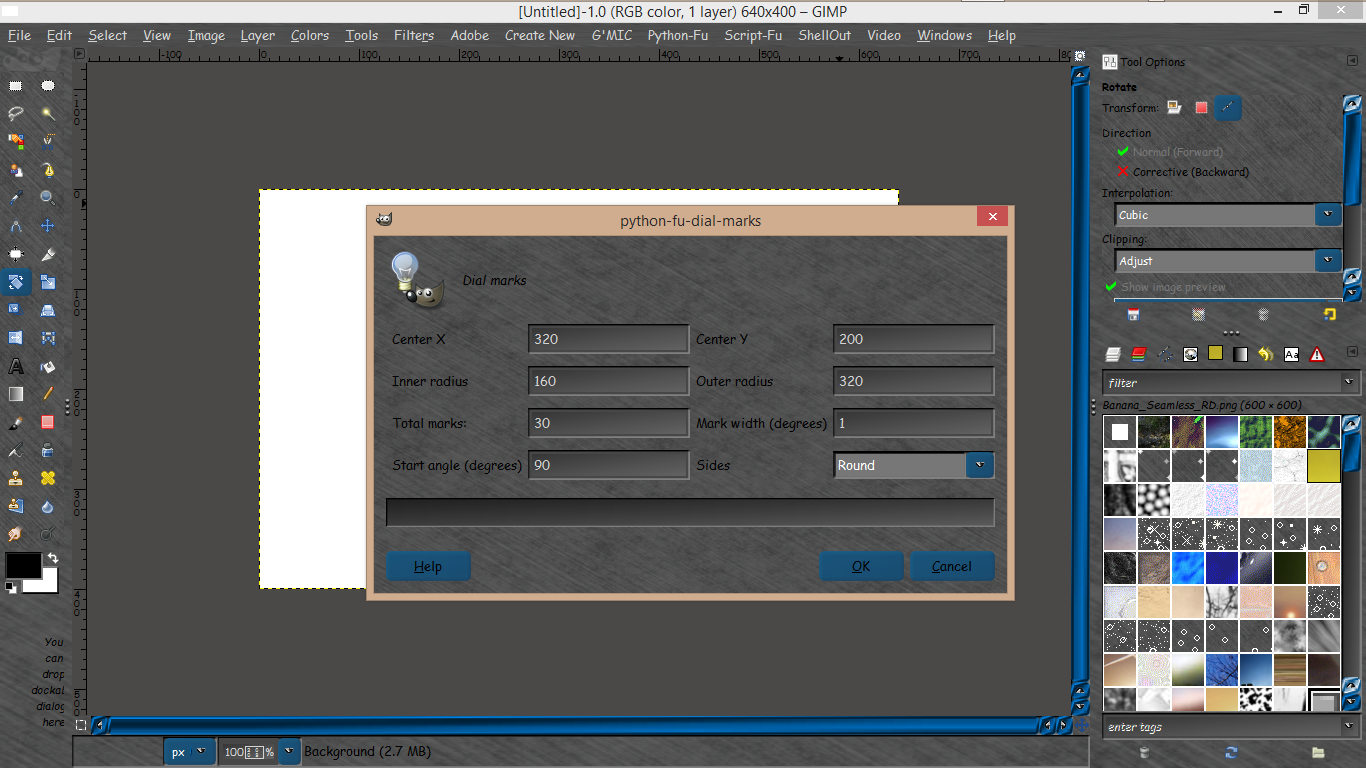Screen dimensions: 1366x768
Task: Swap foreground and background colors
Action: coord(52,558)
